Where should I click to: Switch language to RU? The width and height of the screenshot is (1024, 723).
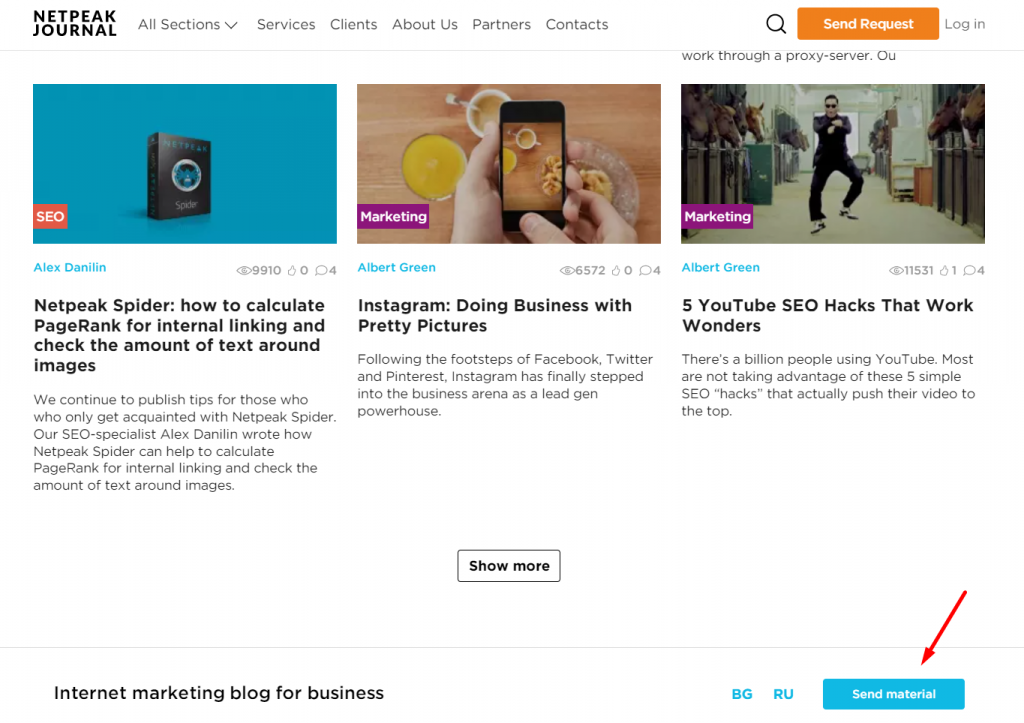(783, 694)
